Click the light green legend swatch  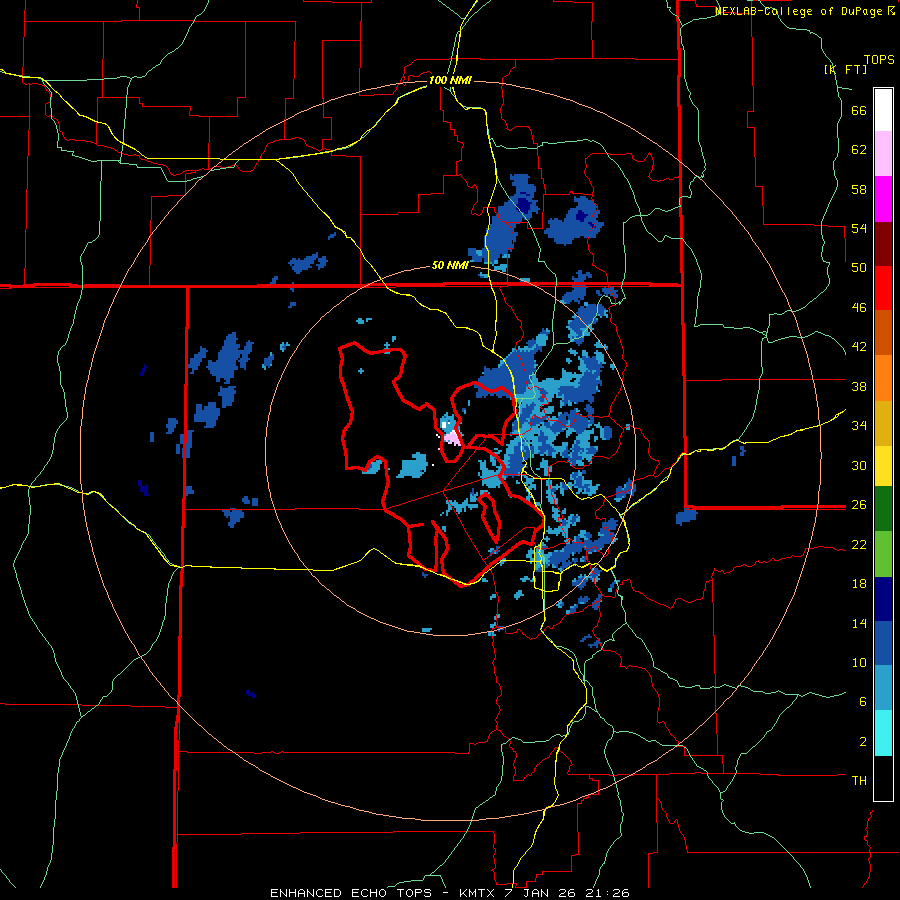[x=883, y=554]
